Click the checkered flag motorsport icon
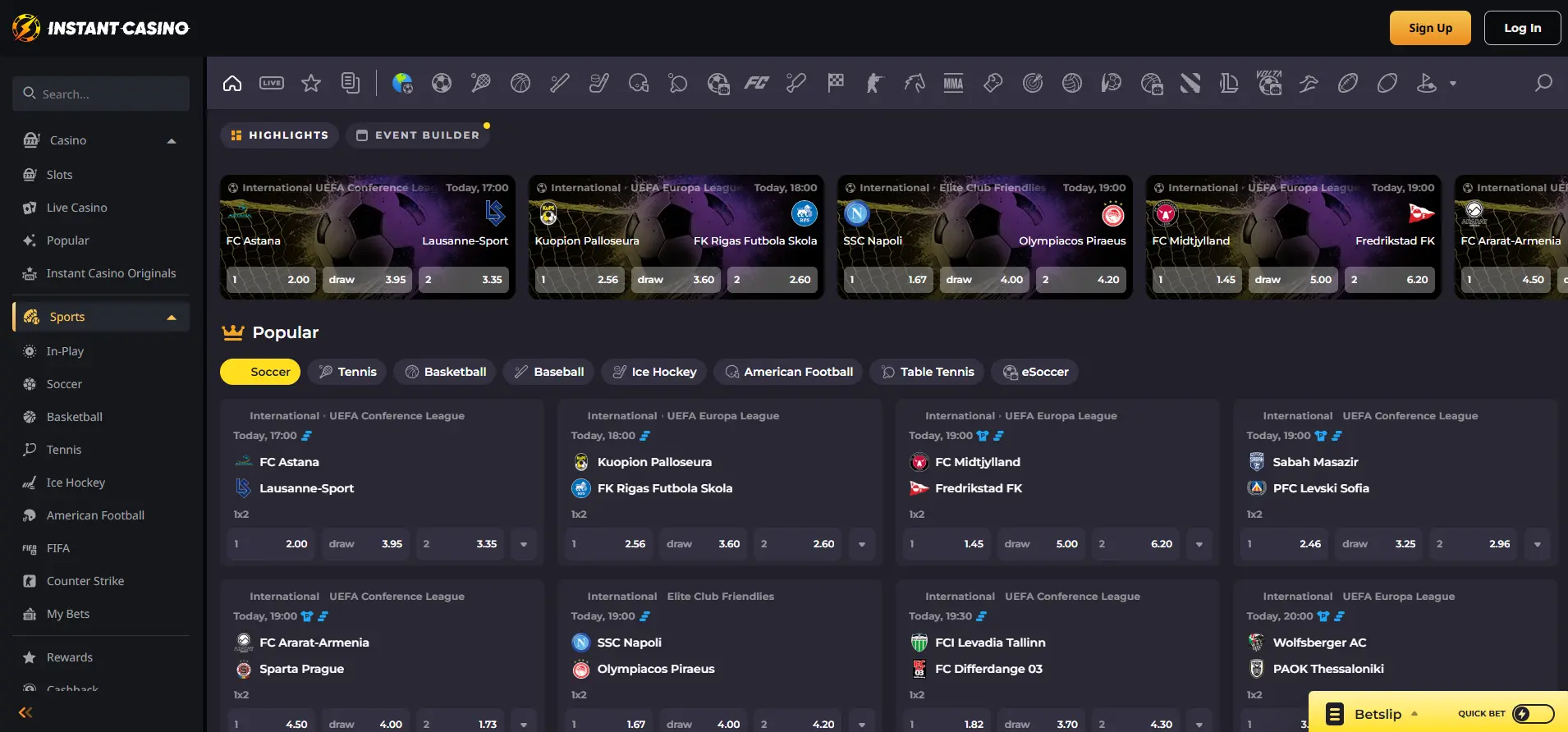This screenshot has width=1568, height=732. coord(836,83)
